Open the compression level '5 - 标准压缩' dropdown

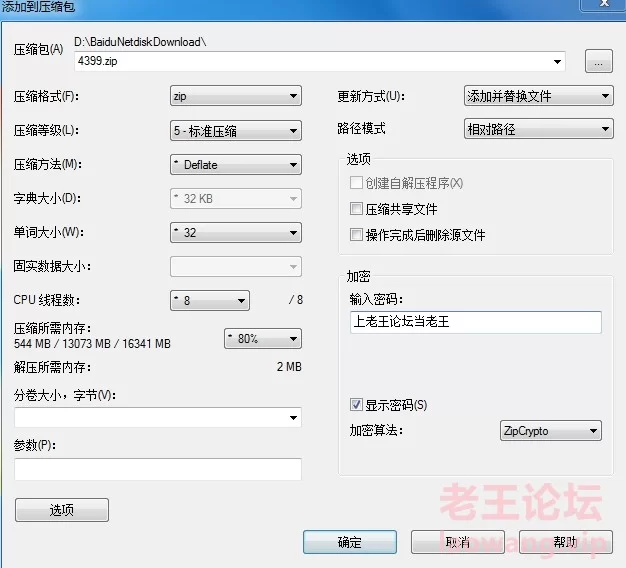[x=236, y=131]
